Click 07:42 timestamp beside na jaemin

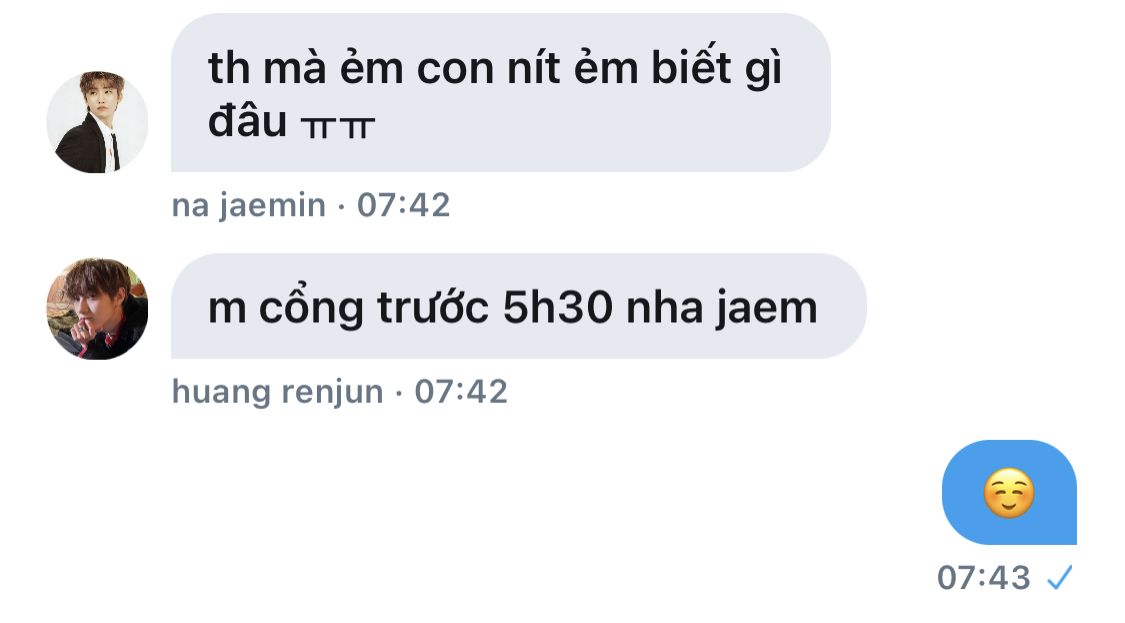pyautogui.click(x=403, y=205)
